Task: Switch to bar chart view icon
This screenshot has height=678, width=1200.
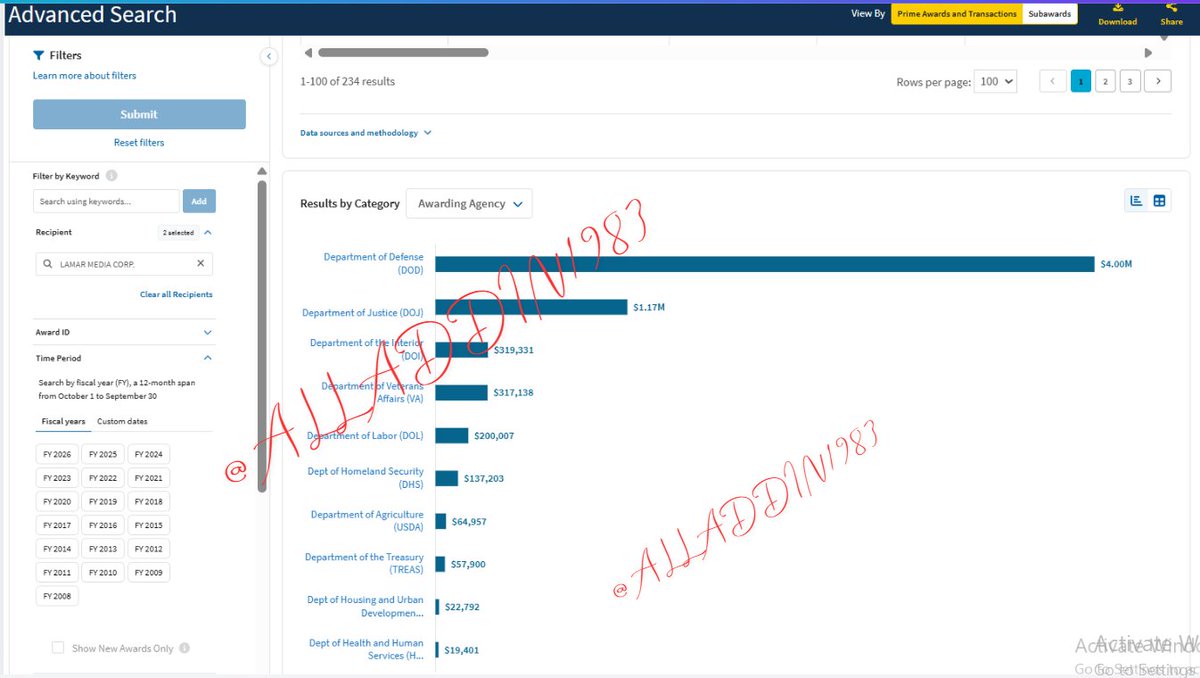Action: coord(1136,201)
